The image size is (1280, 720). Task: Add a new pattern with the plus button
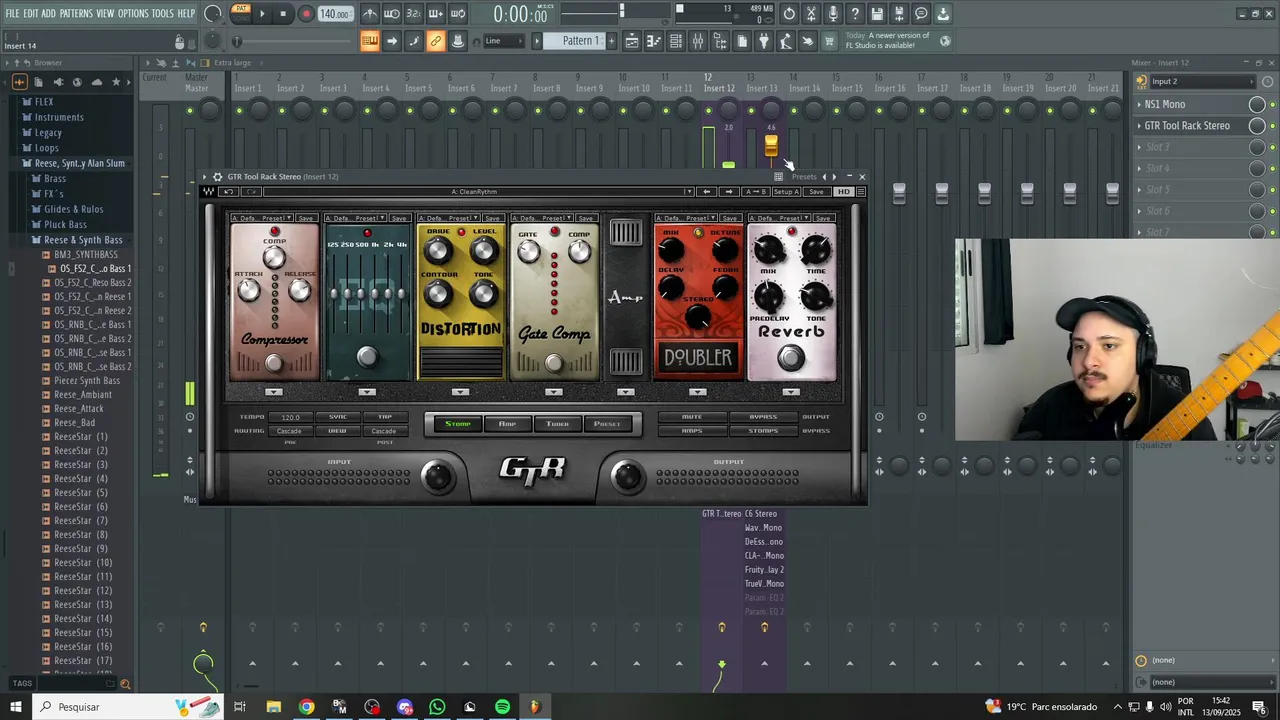click(x=612, y=41)
